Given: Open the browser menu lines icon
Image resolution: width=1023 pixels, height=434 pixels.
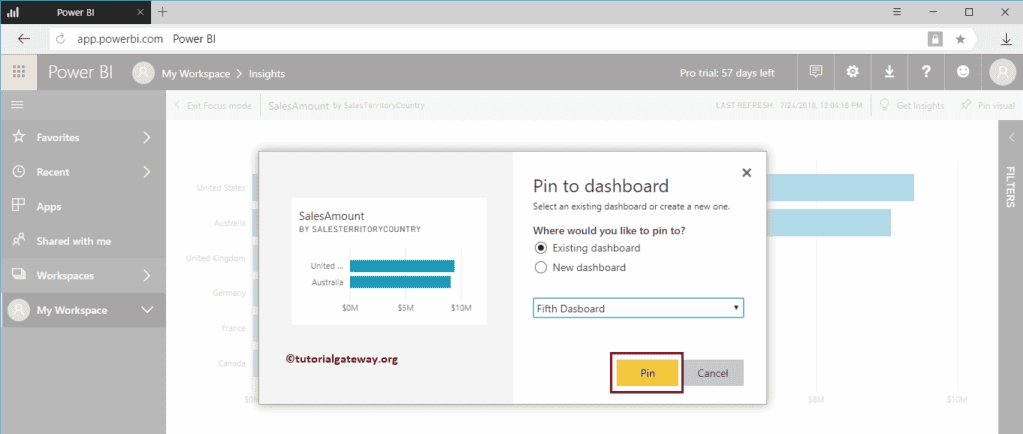Looking at the screenshot, I should (897, 12).
